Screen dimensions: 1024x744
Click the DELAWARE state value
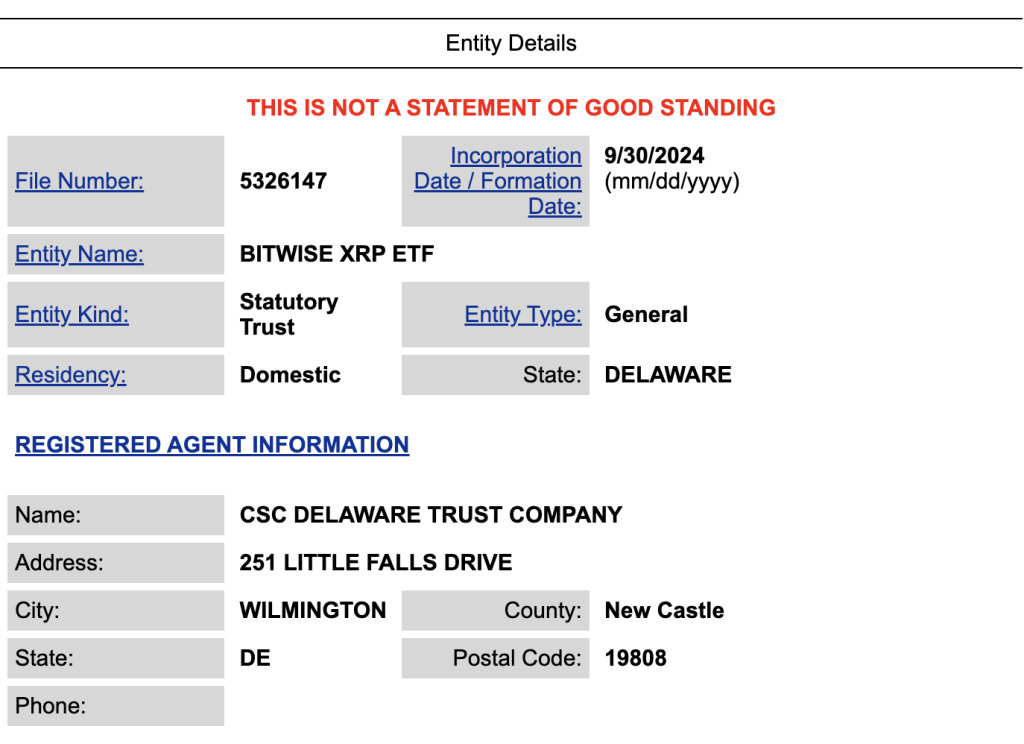coord(668,375)
